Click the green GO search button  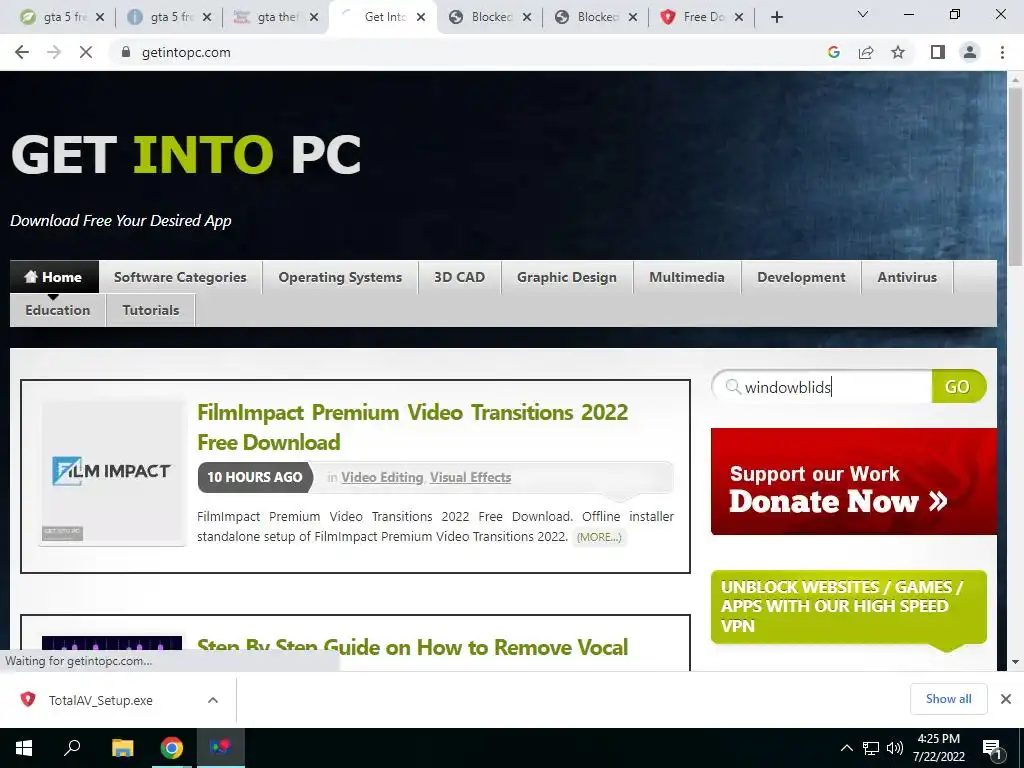(957, 387)
